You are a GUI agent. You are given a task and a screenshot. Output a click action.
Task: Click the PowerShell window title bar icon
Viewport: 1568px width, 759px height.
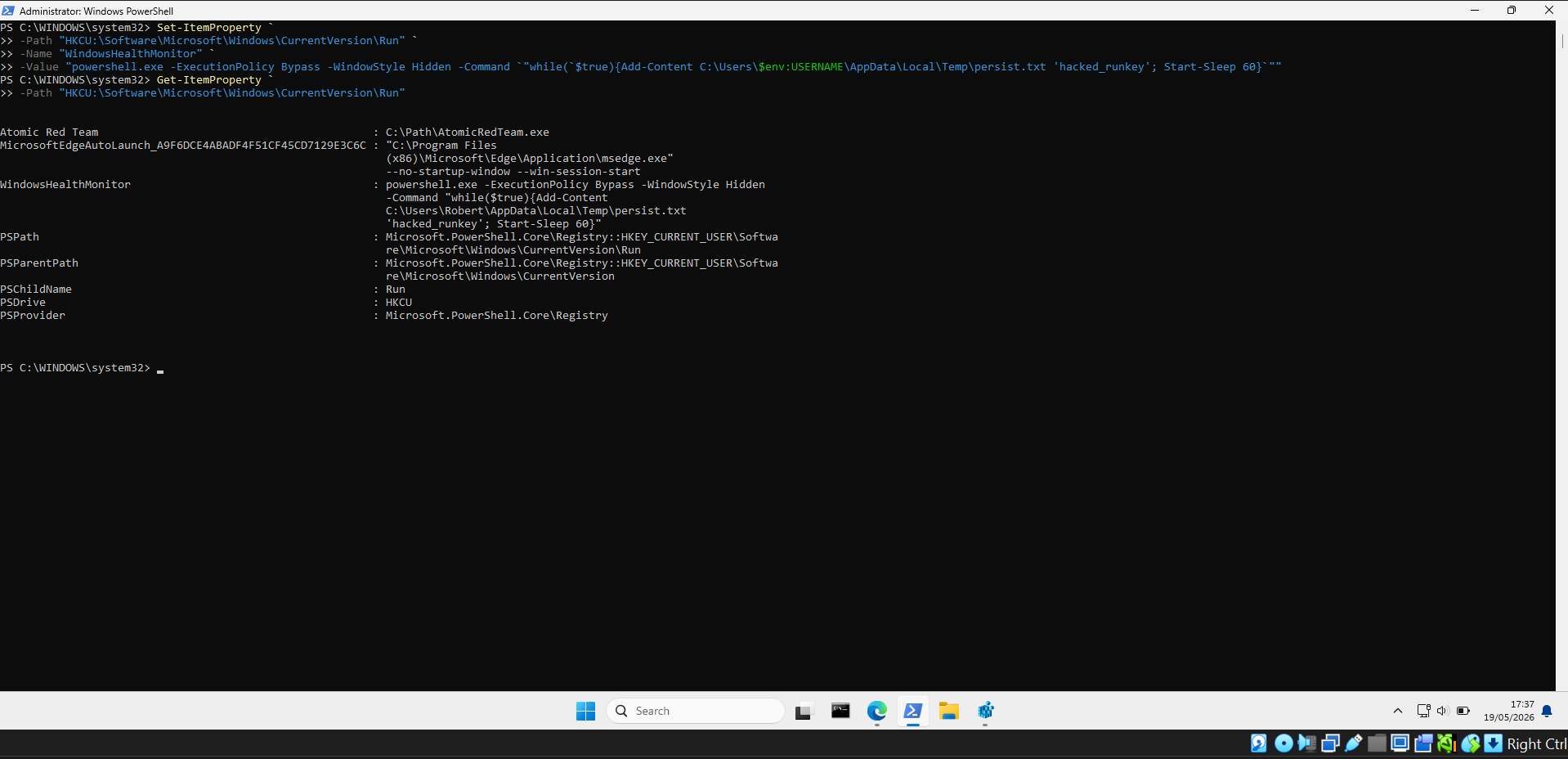(x=8, y=11)
